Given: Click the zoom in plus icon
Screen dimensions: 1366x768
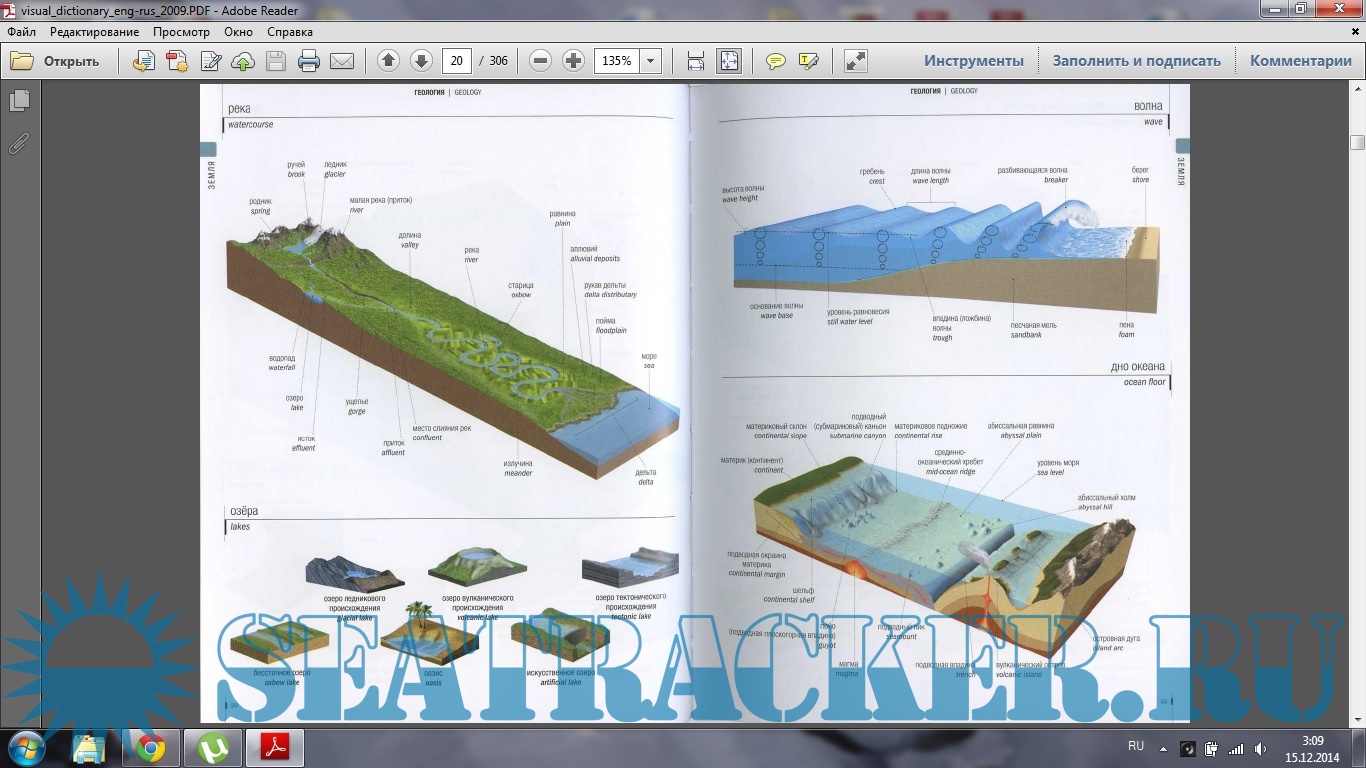Looking at the screenshot, I should [573, 61].
